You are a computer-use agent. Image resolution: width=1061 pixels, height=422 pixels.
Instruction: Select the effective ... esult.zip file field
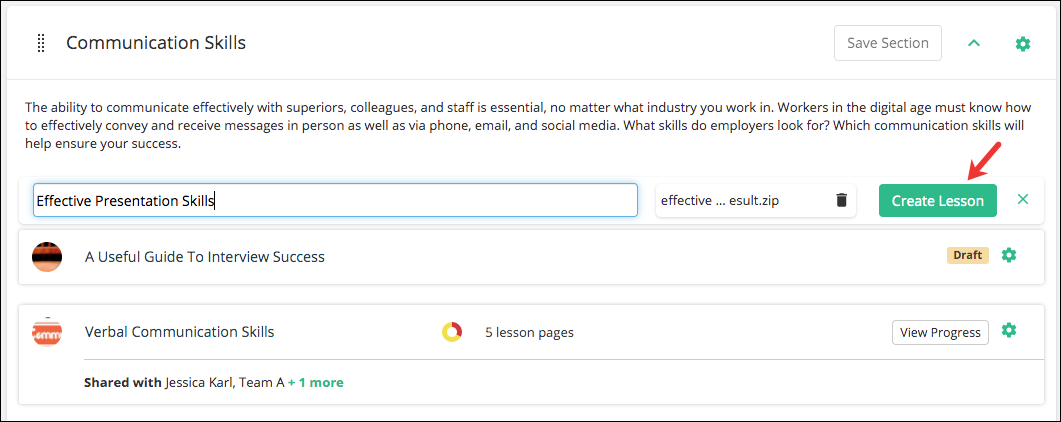pyautogui.click(x=755, y=200)
